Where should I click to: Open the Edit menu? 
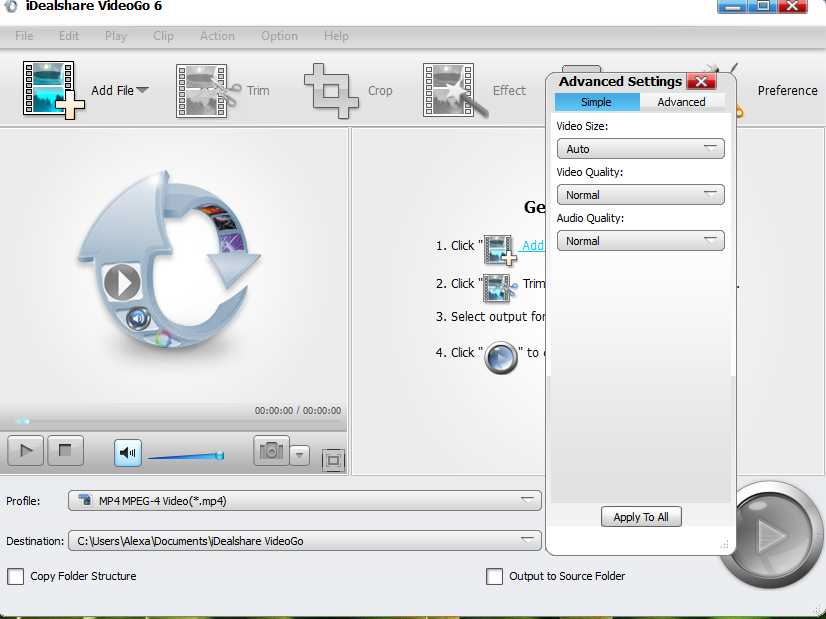[x=68, y=36]
